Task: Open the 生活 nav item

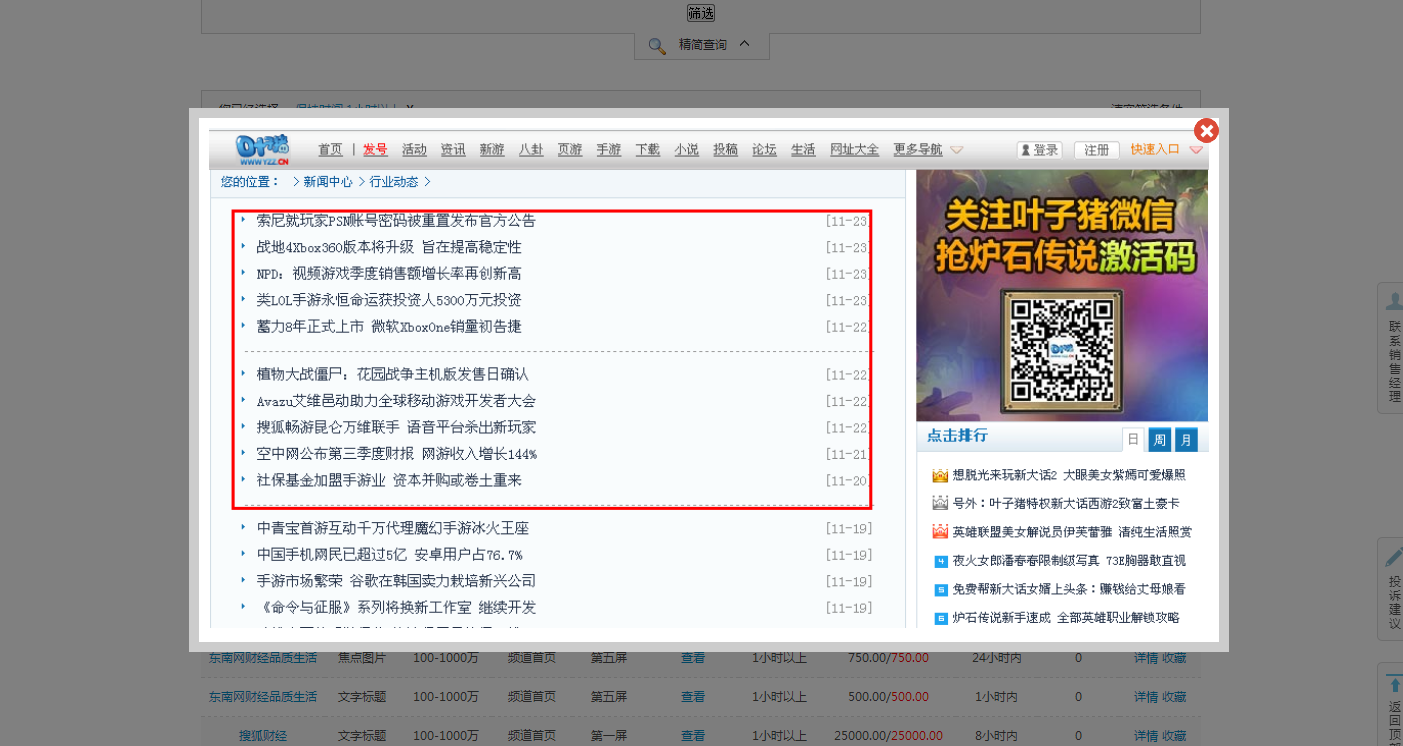Action: 803,150
